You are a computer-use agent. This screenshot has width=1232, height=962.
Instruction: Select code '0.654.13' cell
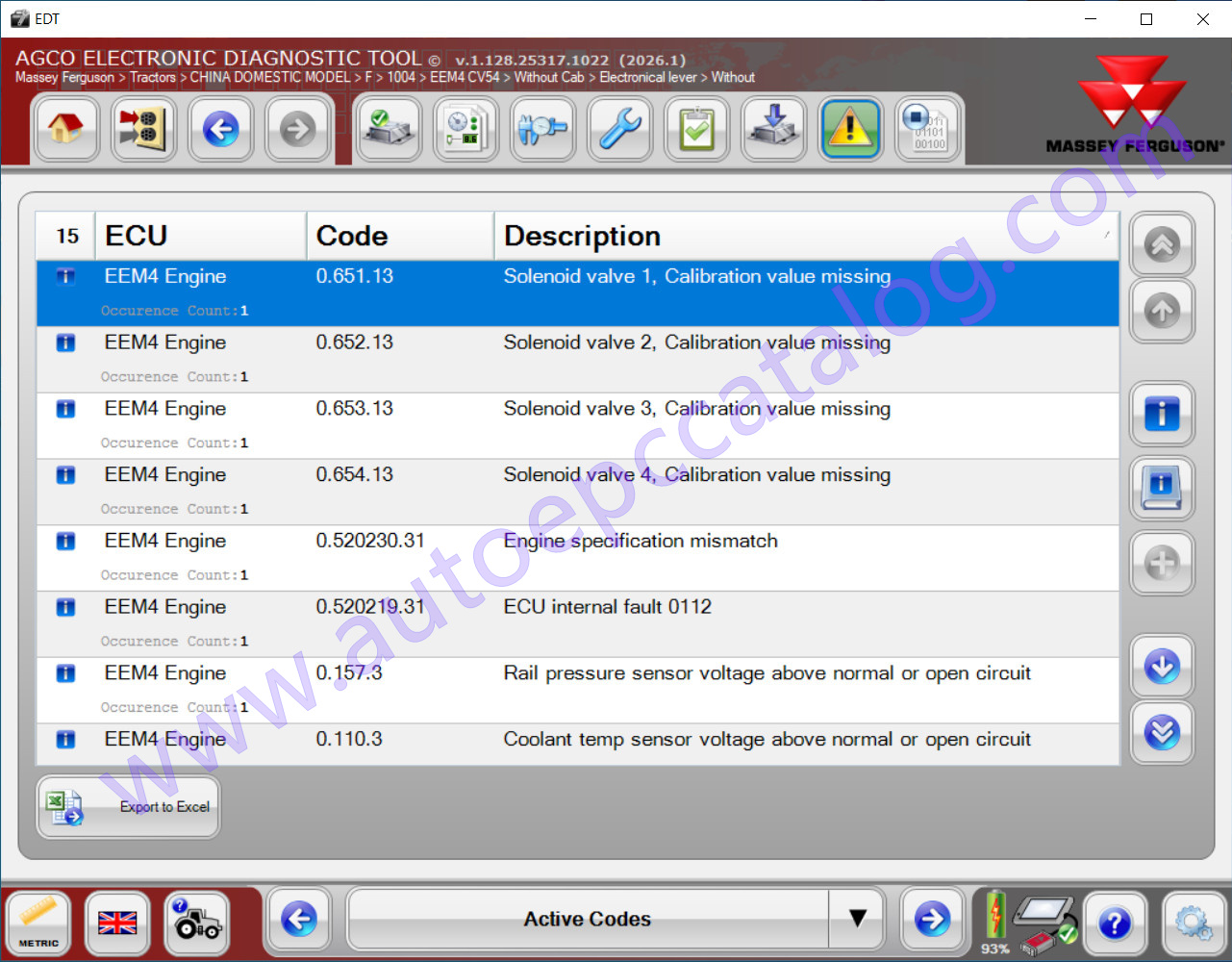click(x=355, y=475)
